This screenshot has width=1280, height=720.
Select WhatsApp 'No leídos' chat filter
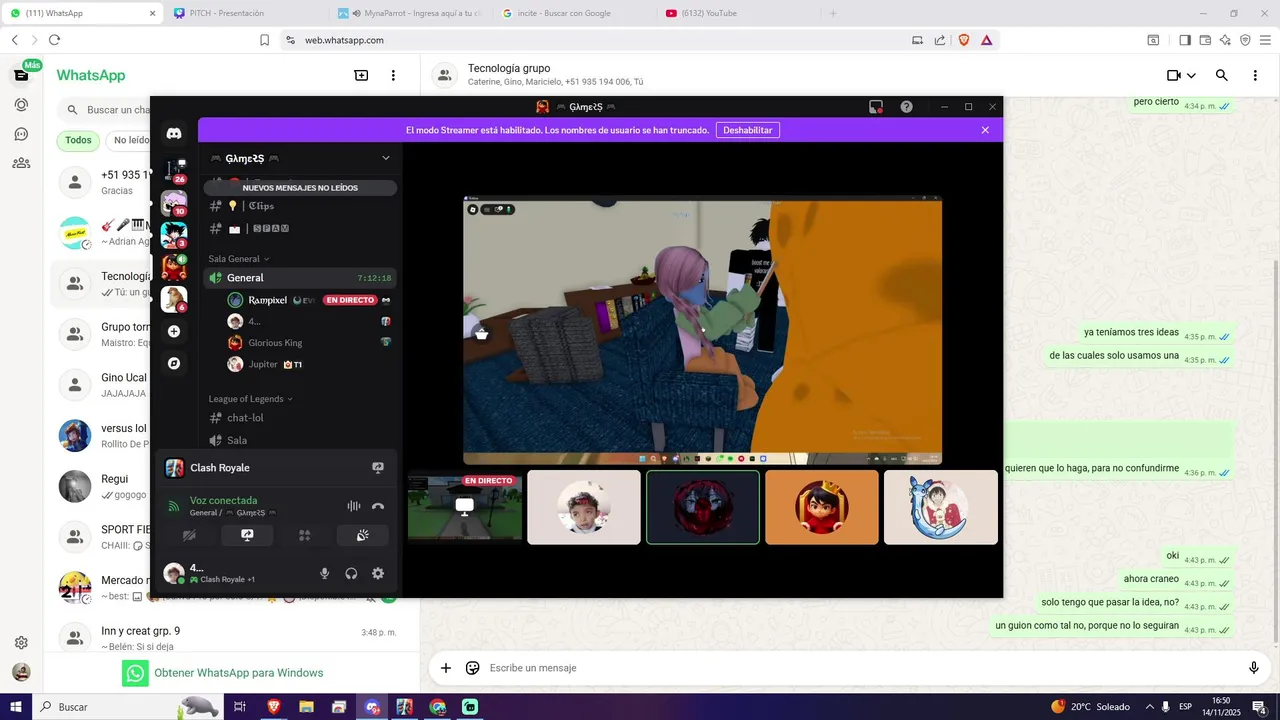coord(128,141)
